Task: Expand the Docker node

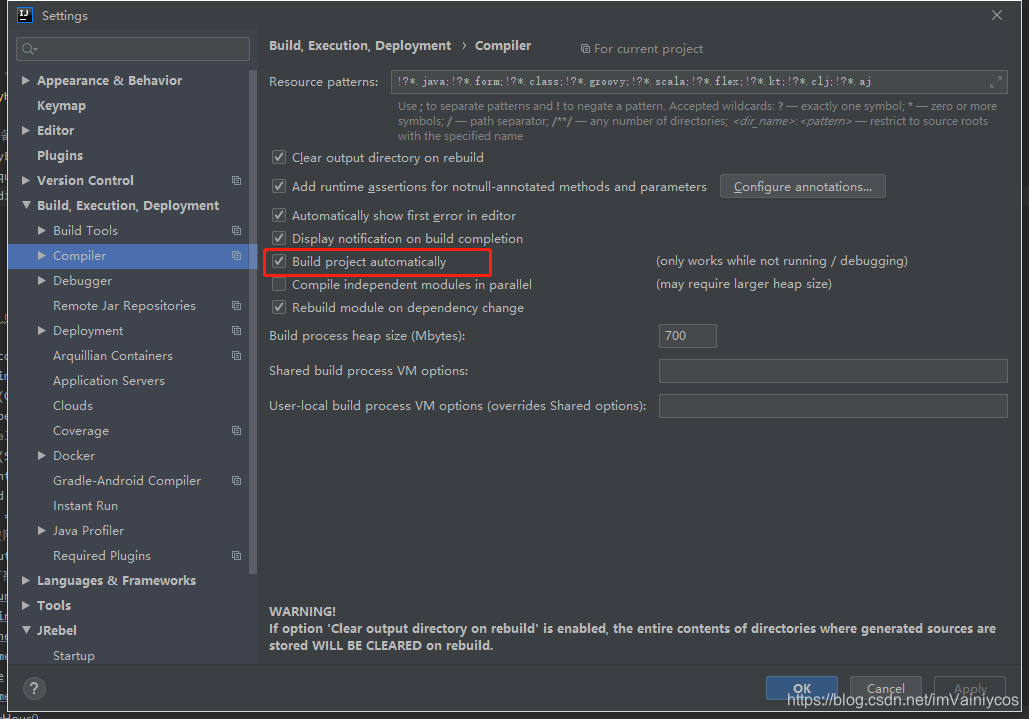Action: point(41,455)
